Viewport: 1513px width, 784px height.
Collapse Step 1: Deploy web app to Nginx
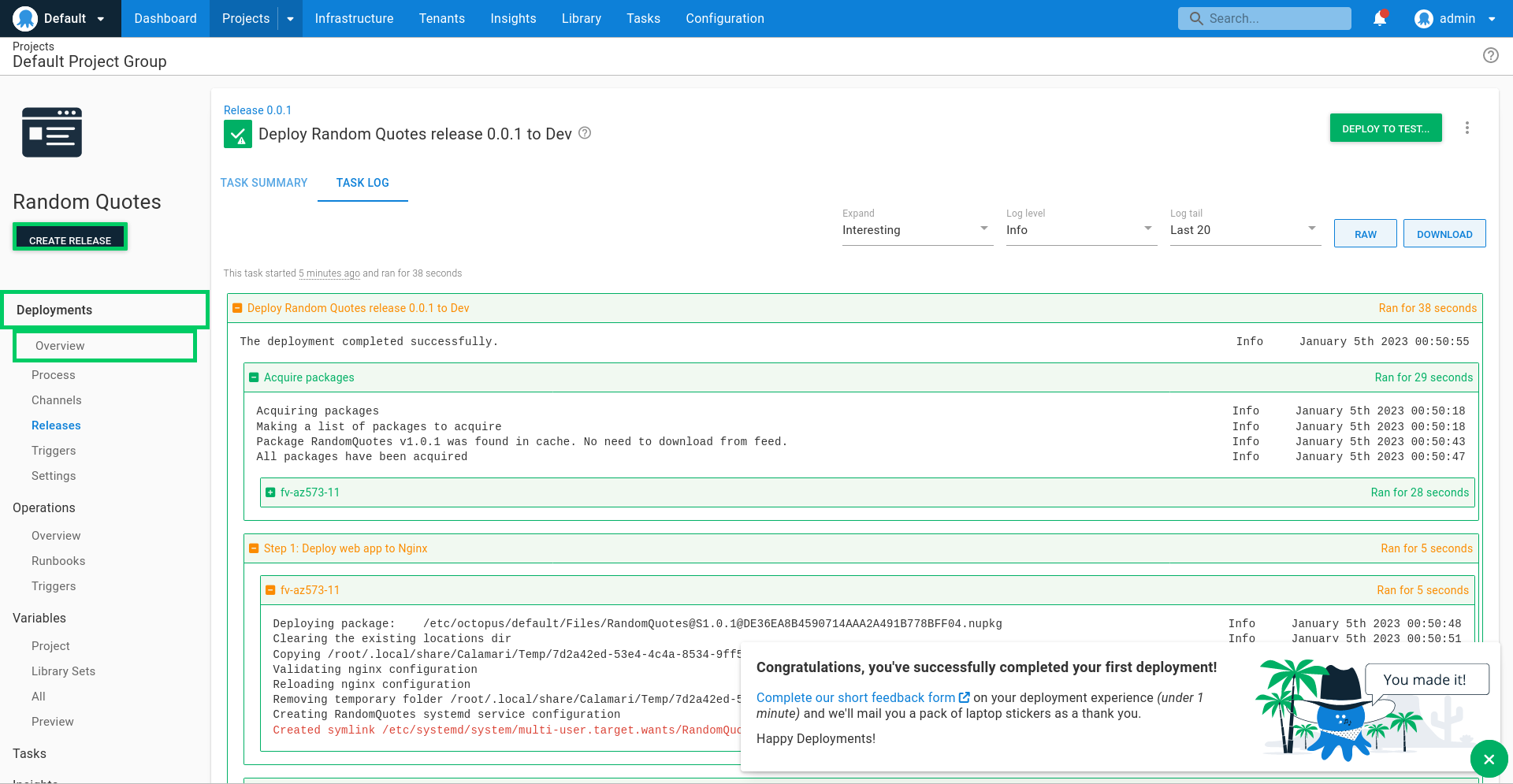pyautogui.click(x=254, y=548)
